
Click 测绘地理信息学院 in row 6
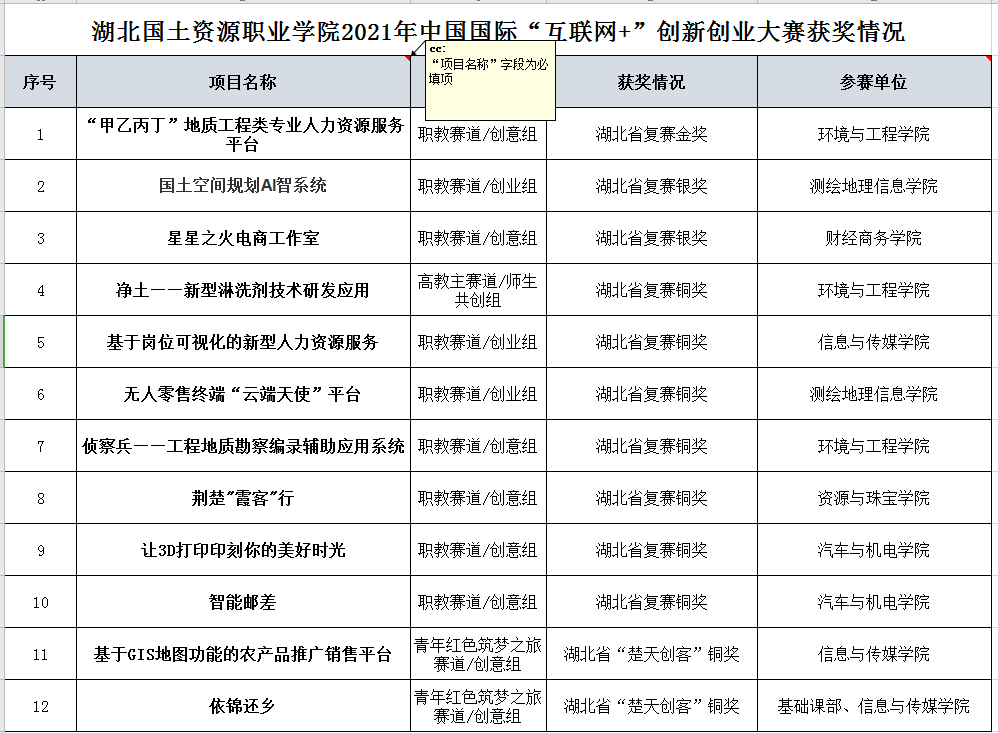(x=874, y=394)
